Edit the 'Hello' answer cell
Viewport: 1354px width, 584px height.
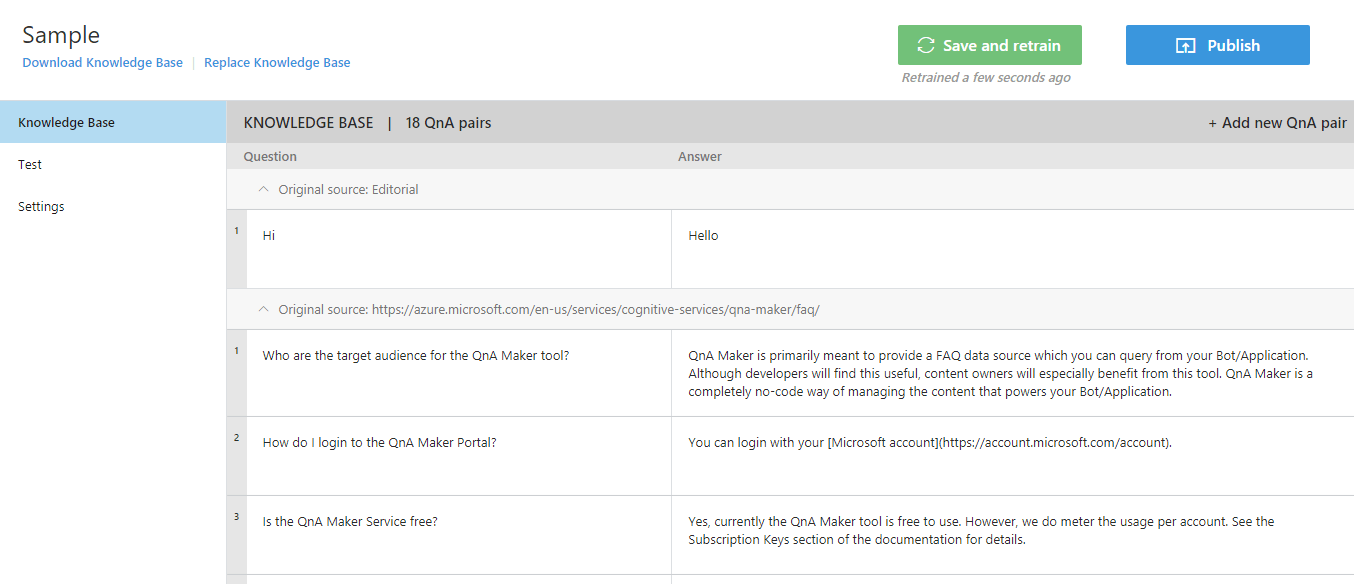click(x=1010, y=247)
